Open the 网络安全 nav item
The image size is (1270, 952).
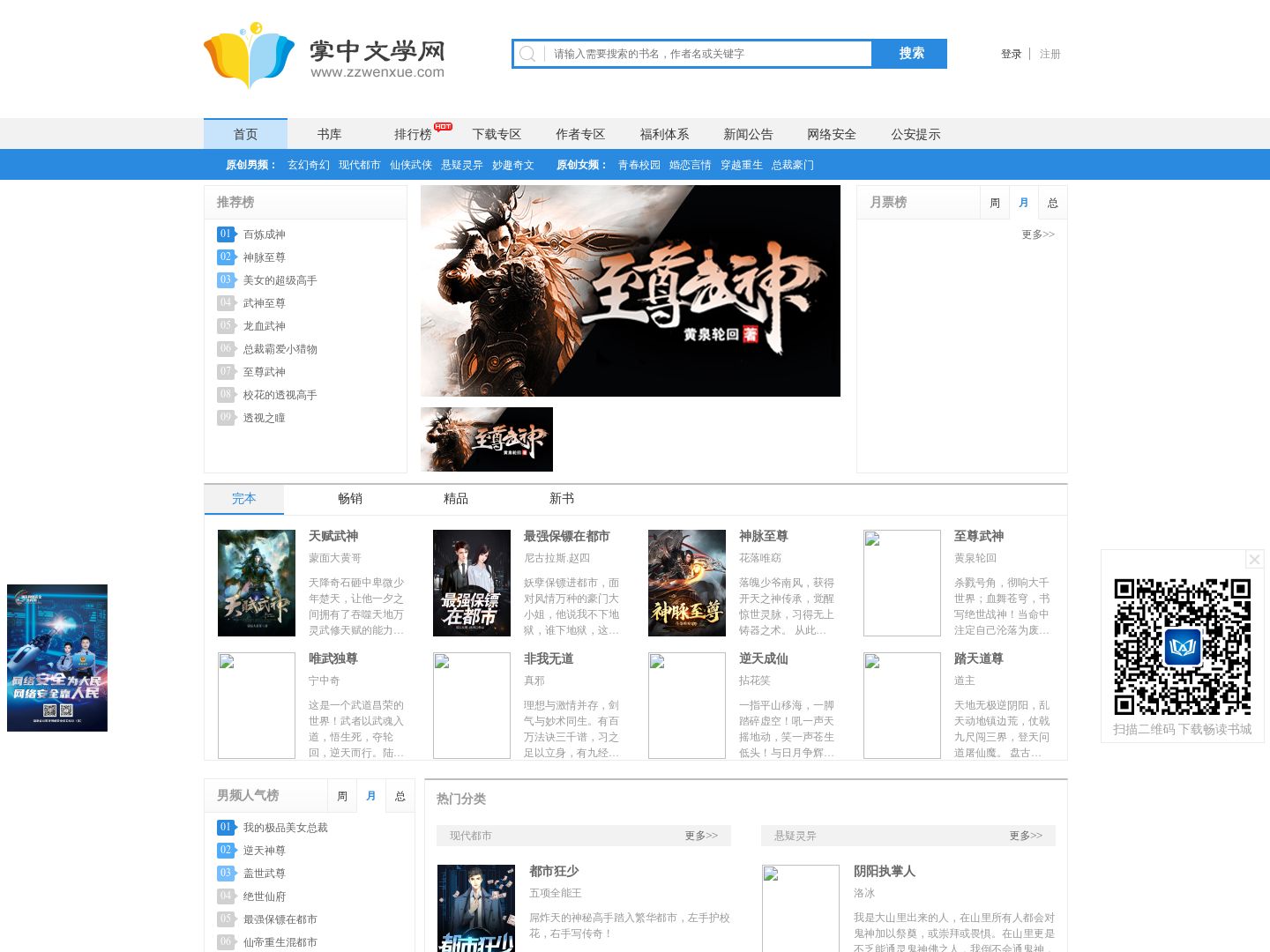(x=832, y=134)
